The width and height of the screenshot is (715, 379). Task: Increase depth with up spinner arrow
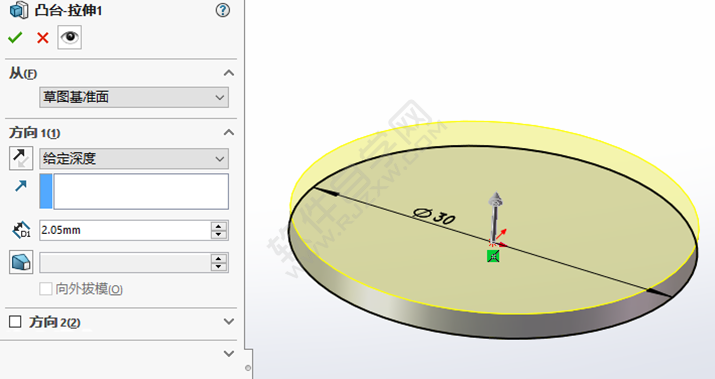click(219, 226)
